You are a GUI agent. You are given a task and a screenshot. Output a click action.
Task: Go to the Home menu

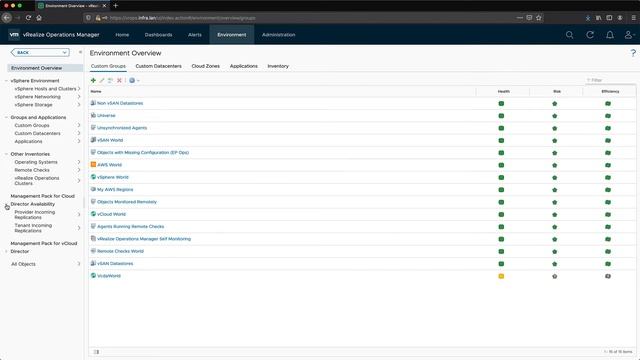point(122,35)
